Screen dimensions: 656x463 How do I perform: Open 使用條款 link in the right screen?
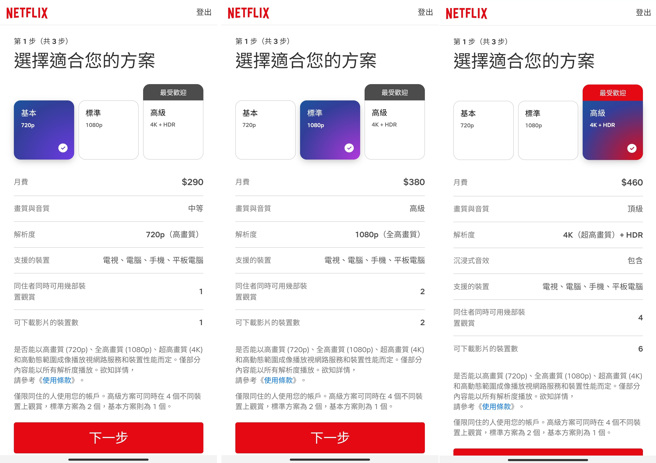(x=498, y=407)
